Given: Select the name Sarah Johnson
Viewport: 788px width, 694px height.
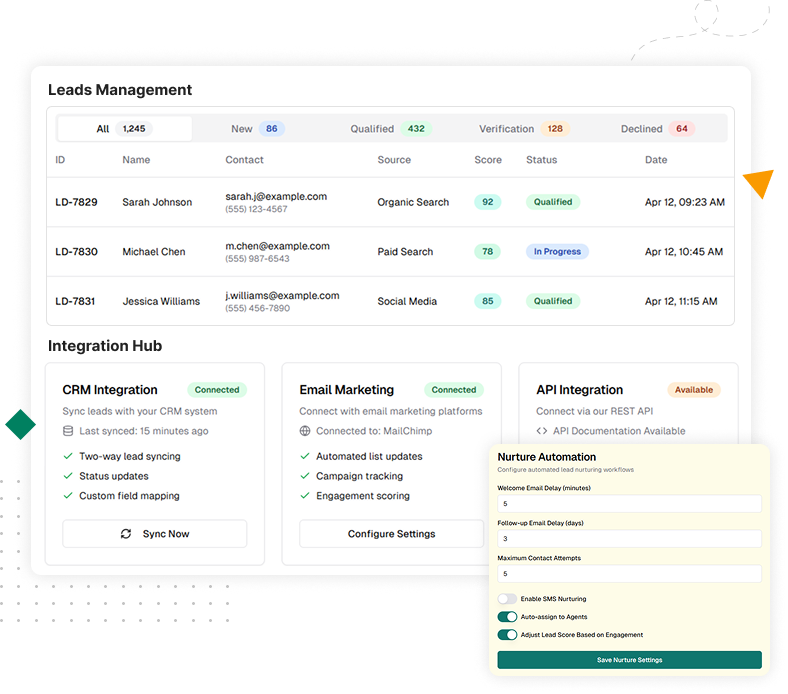Looking at the screenshot, I should pos(157,203).
